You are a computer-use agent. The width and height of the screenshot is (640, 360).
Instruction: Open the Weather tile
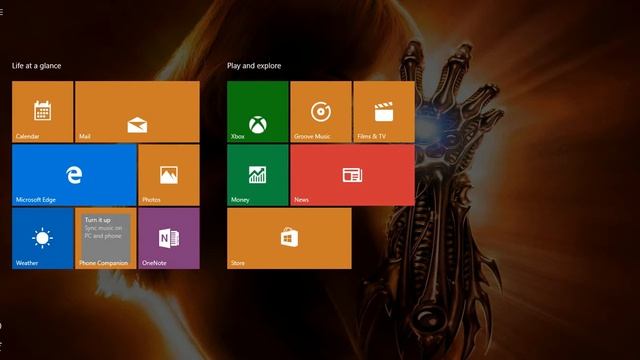pos(43,238)
